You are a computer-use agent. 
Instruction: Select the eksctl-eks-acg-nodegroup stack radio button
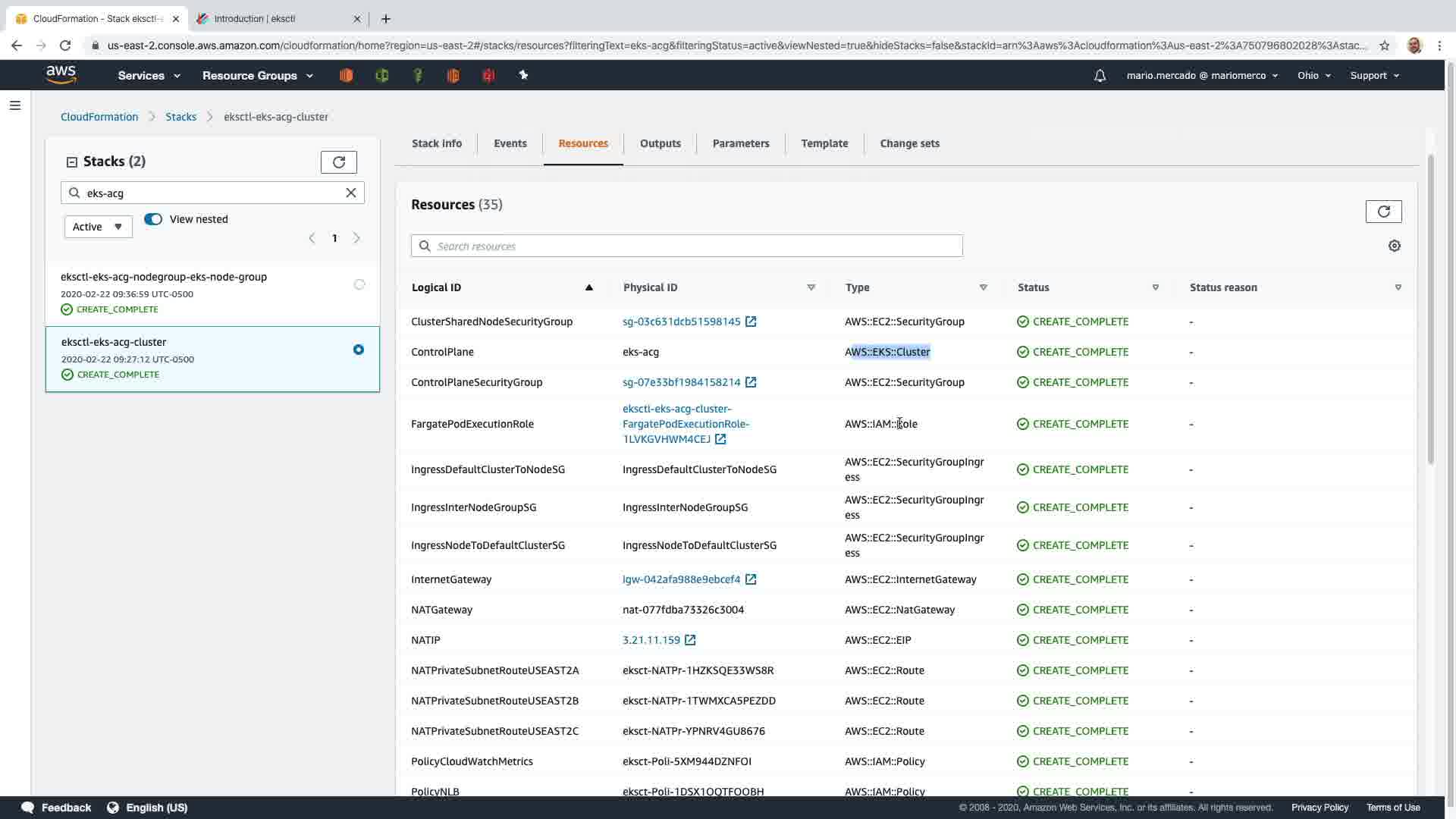tap(359, 284)
